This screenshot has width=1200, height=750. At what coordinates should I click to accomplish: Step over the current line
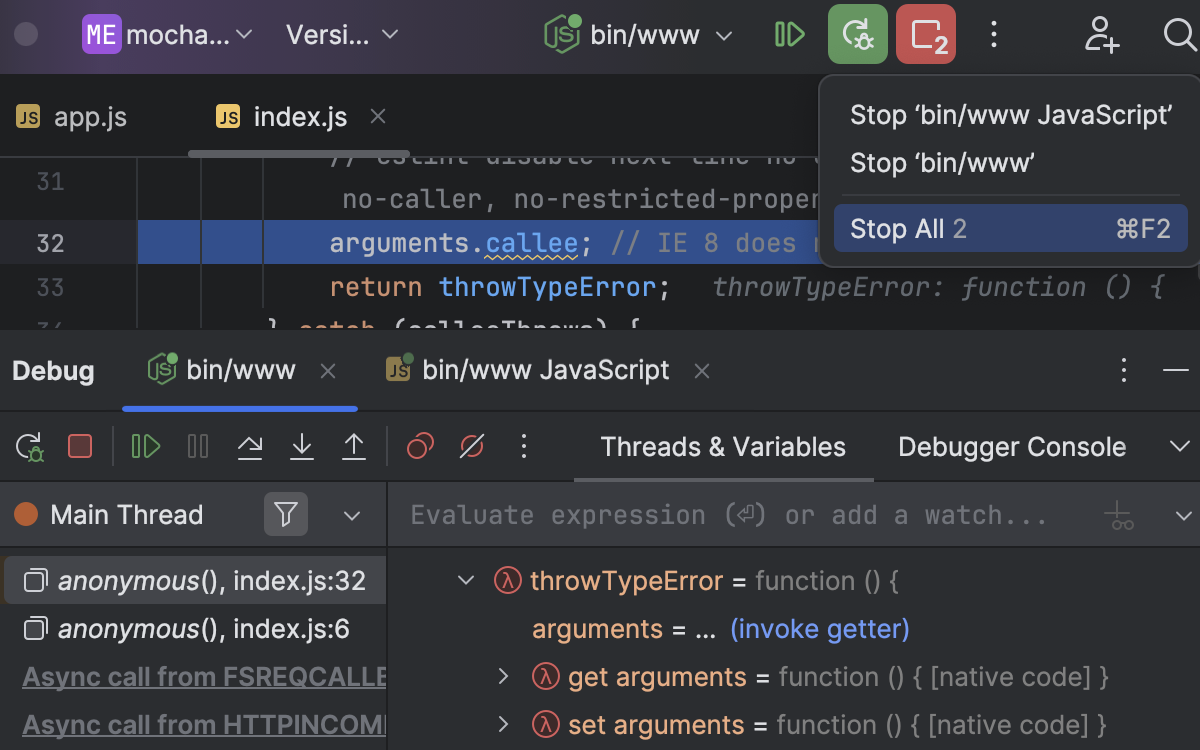point(250,446)
